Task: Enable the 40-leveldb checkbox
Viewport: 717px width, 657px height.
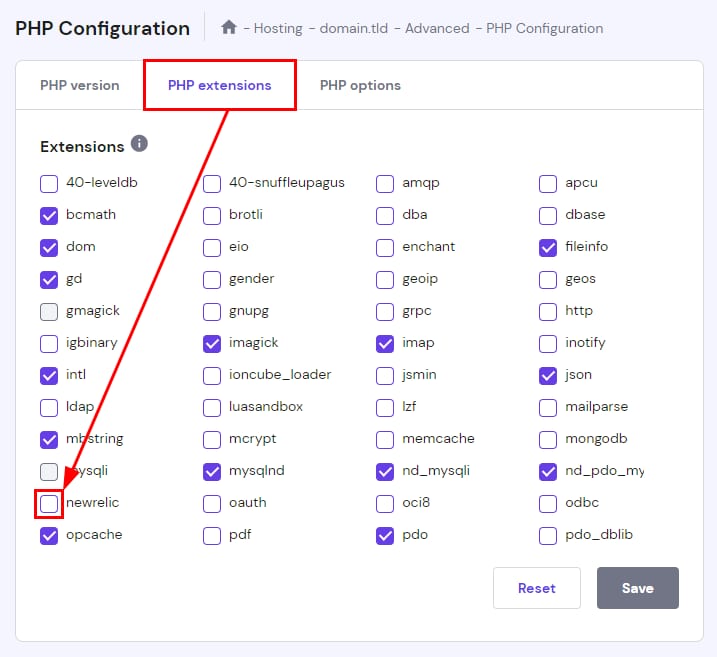Action: (49, 183)
